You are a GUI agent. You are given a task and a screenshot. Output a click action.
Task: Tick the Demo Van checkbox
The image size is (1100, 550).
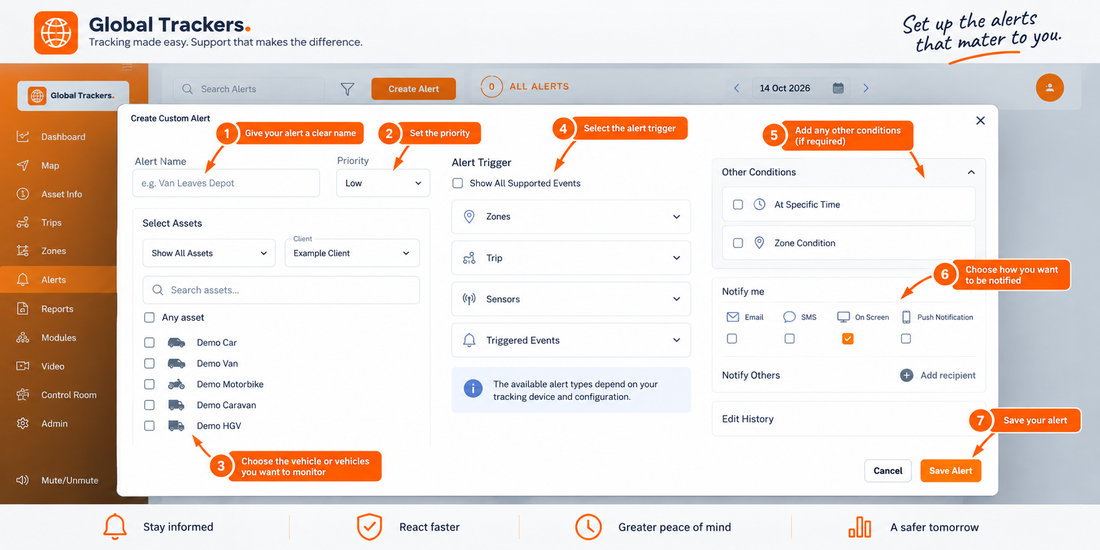tap(149, 363)
